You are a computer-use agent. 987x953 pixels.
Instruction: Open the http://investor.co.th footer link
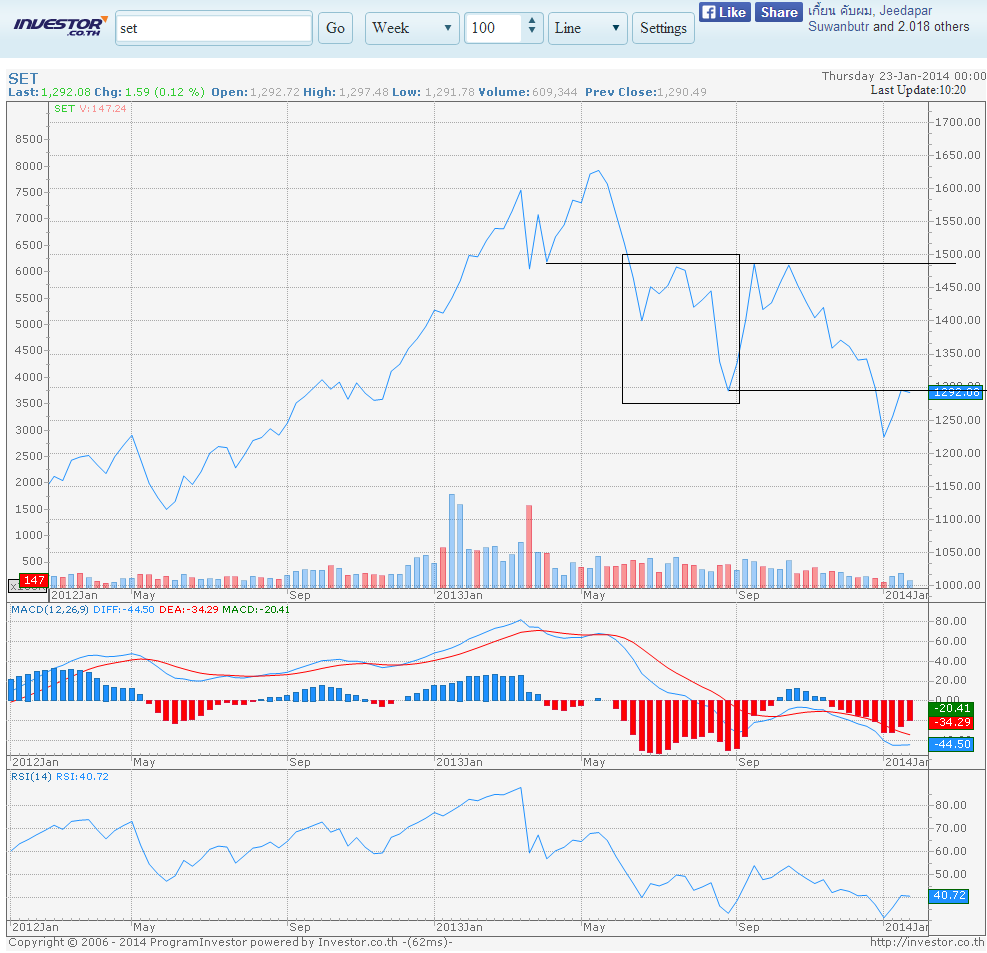coord(927,942)
